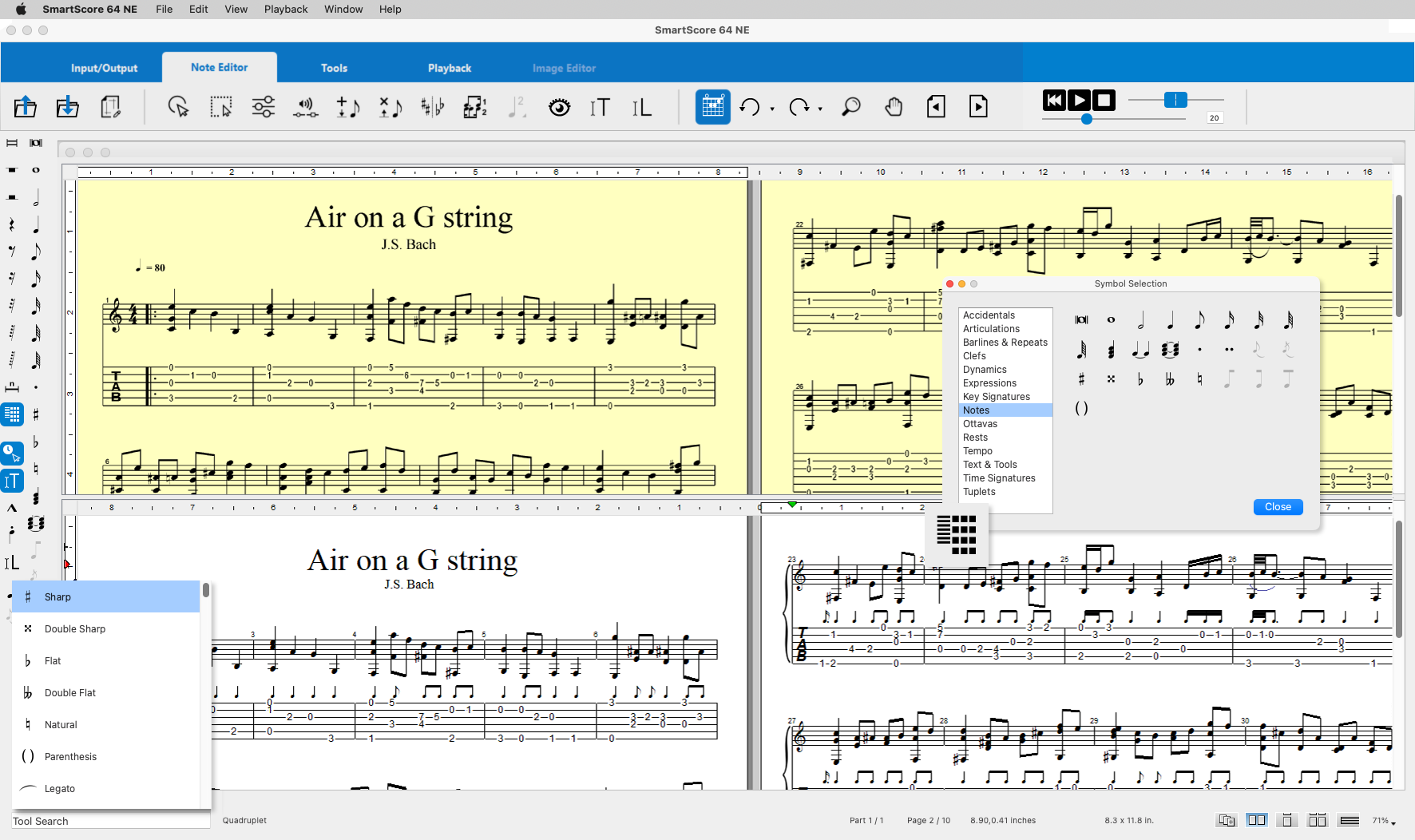Select the marquee rectangle selection tool
Viewport: 1415px width, 840px height.
[220, 106]
